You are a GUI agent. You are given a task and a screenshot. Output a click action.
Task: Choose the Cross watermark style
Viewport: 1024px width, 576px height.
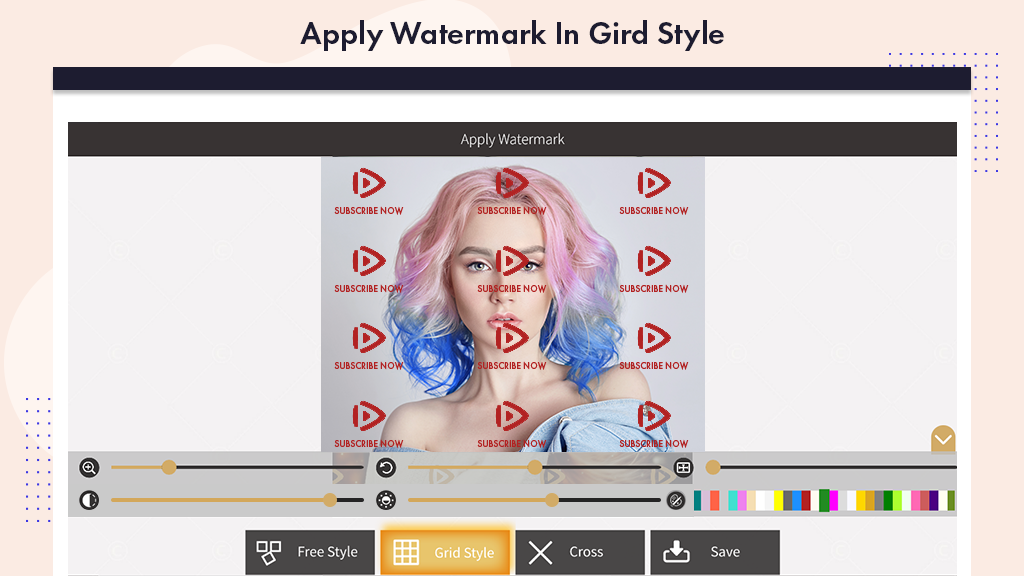(x=580, y=552)
